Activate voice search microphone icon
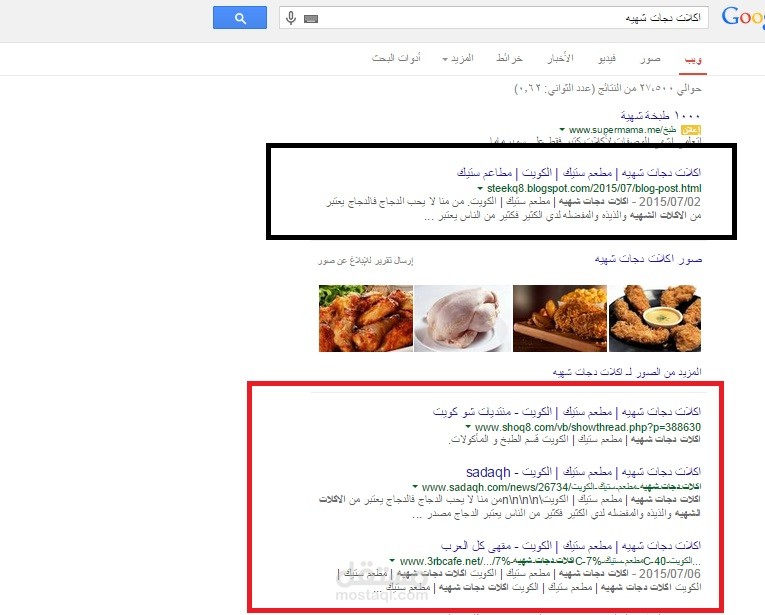The width and height of the screenshot is (765, 615). [291, 18]
